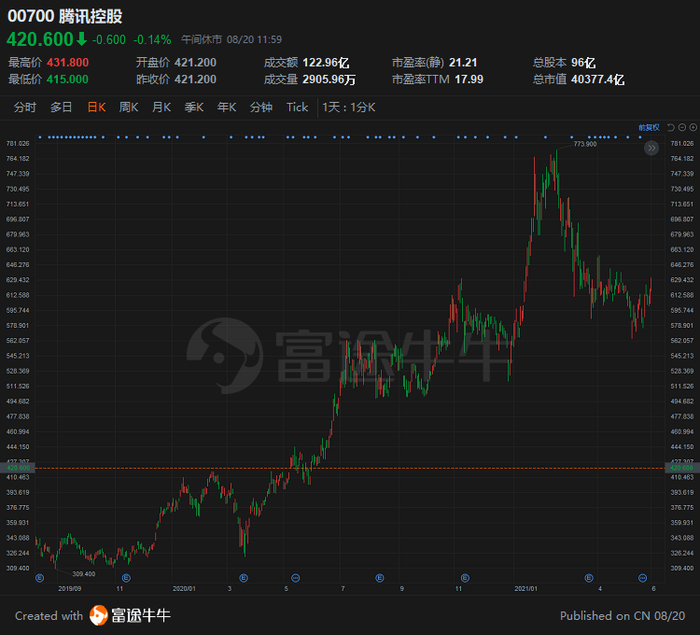Screen dimensions: 700x635
Task: Open the Tick chart tab
Action: (x=297, y=107)
